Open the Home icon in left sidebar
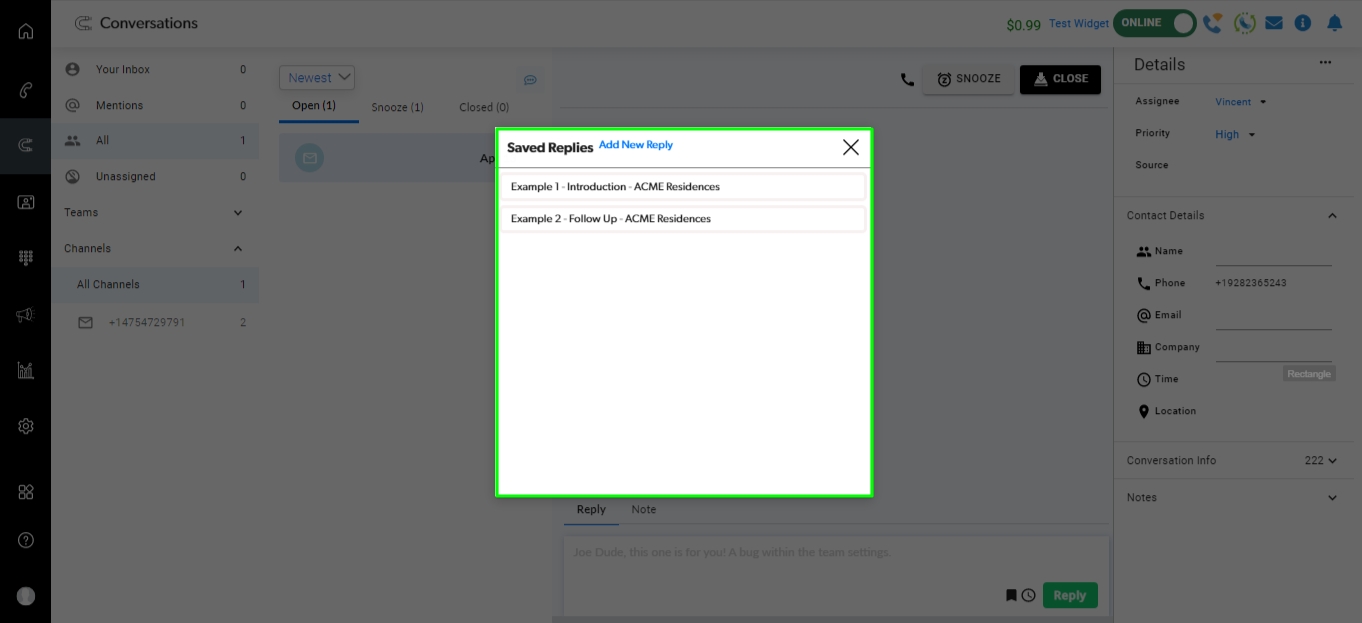Screen dimensions: 1362x623 click(x=26, y=31)
